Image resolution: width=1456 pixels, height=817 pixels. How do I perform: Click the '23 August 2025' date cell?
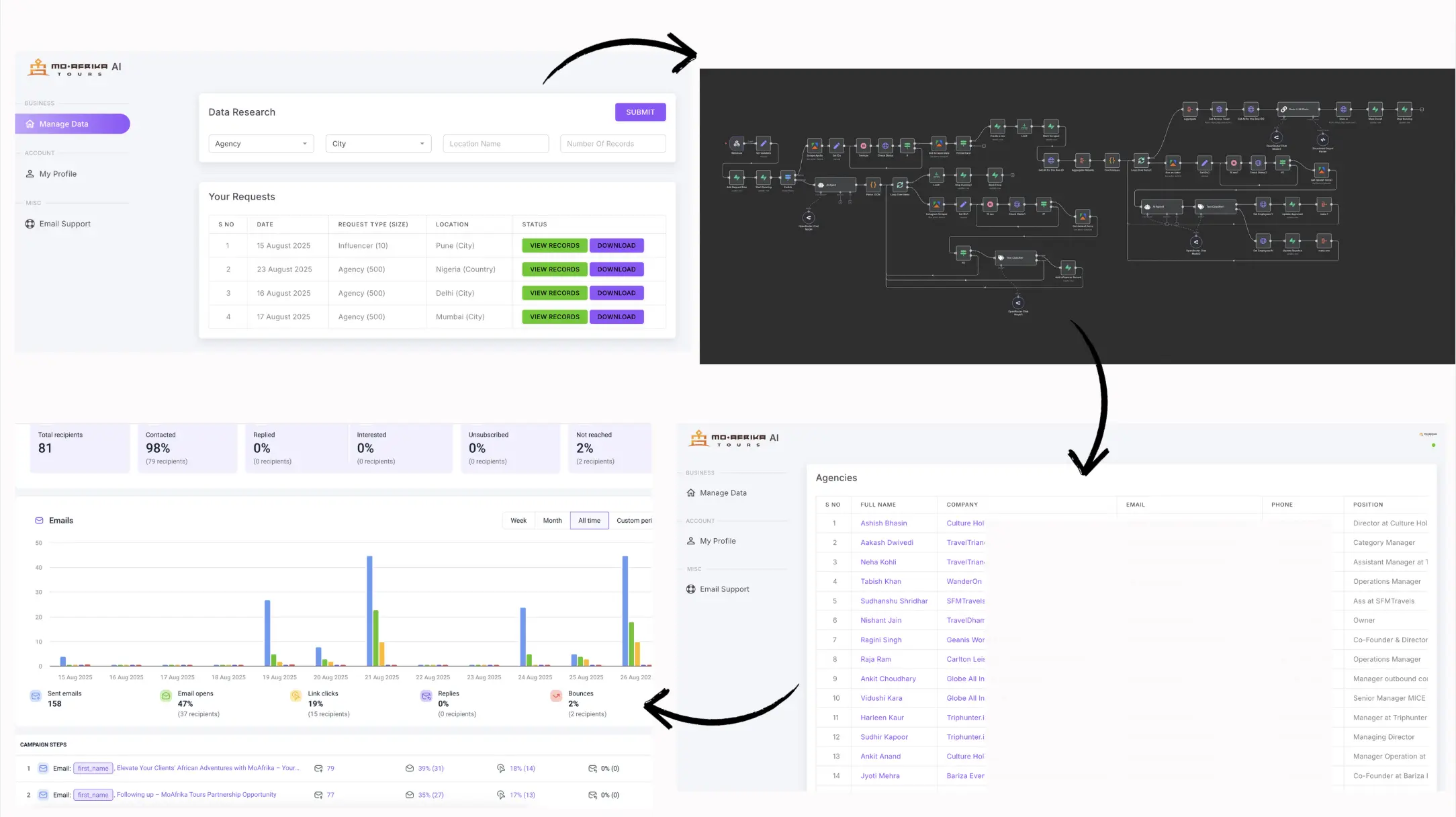[x=284, y=269]
